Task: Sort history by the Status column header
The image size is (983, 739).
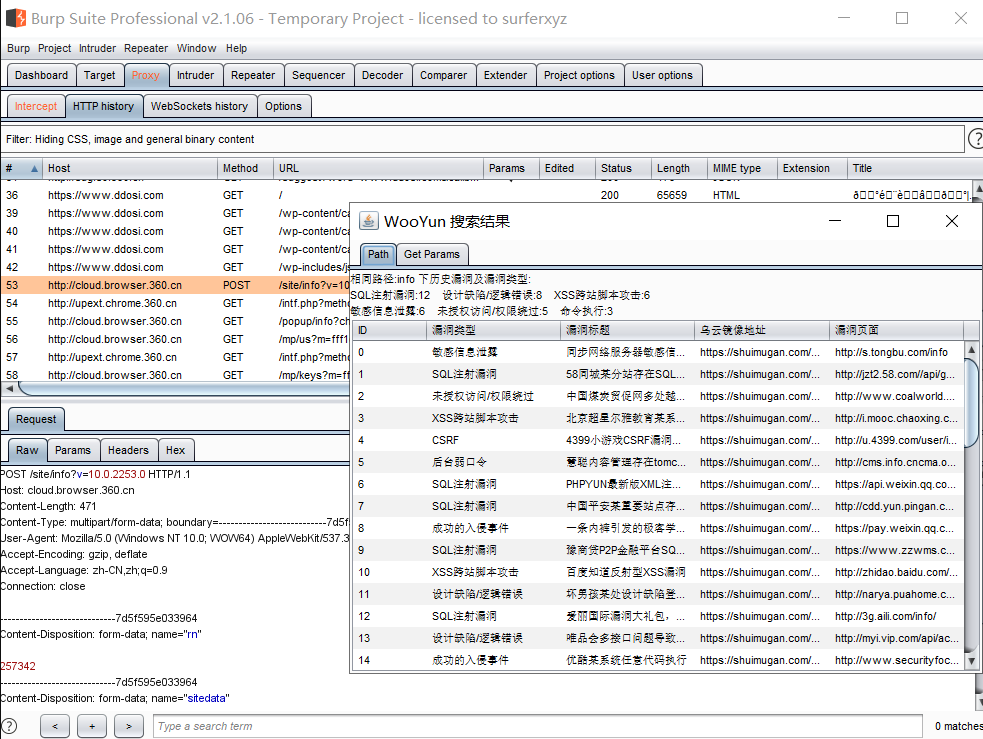Action: point(623,168)
